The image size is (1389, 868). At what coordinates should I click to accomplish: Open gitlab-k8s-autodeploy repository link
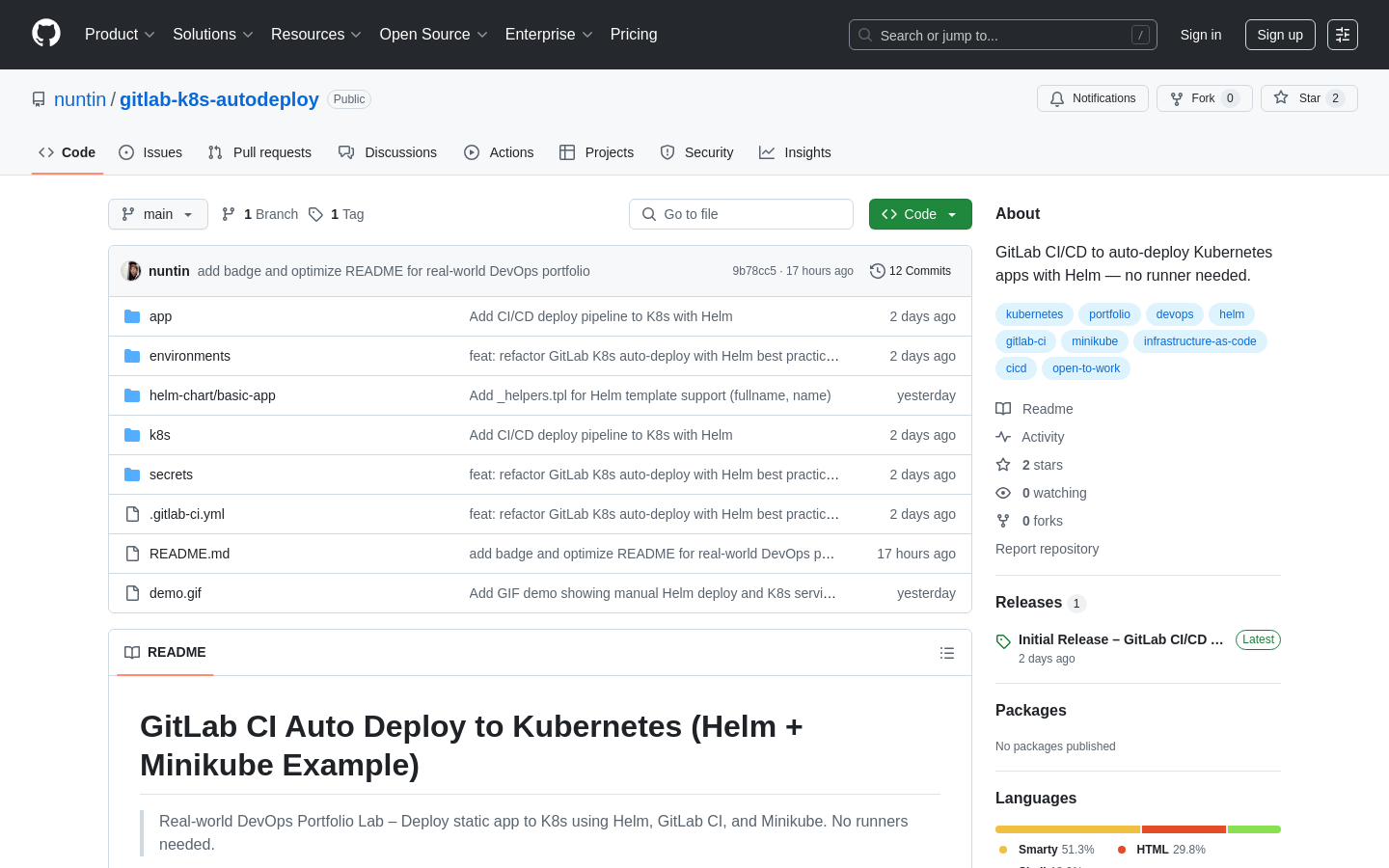pyautogui.click(x=219, y=99)
